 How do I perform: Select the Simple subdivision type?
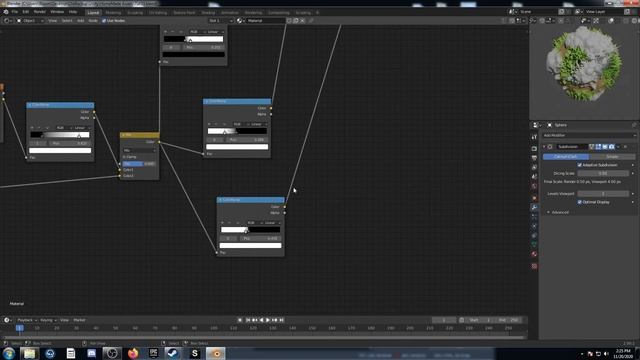coord(612,157)
